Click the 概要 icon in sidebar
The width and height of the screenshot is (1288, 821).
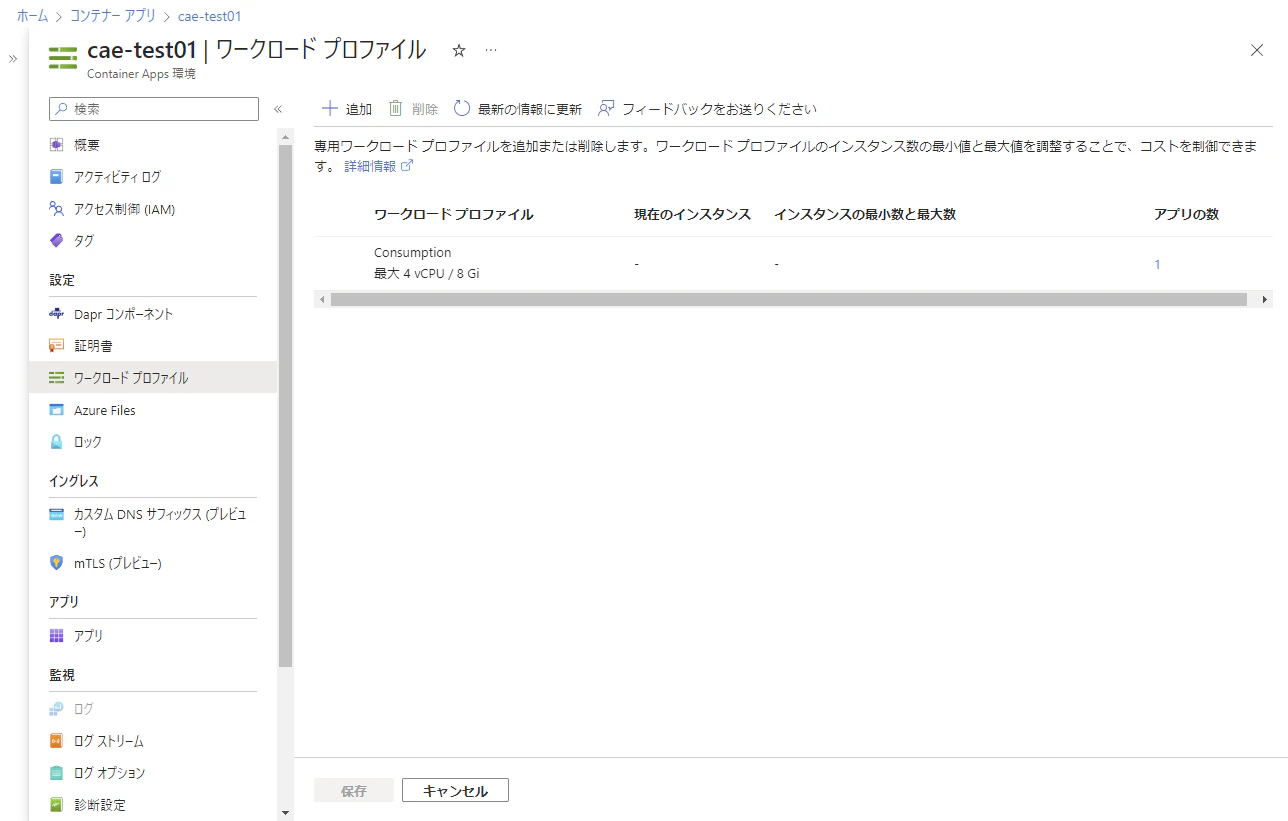57,145
